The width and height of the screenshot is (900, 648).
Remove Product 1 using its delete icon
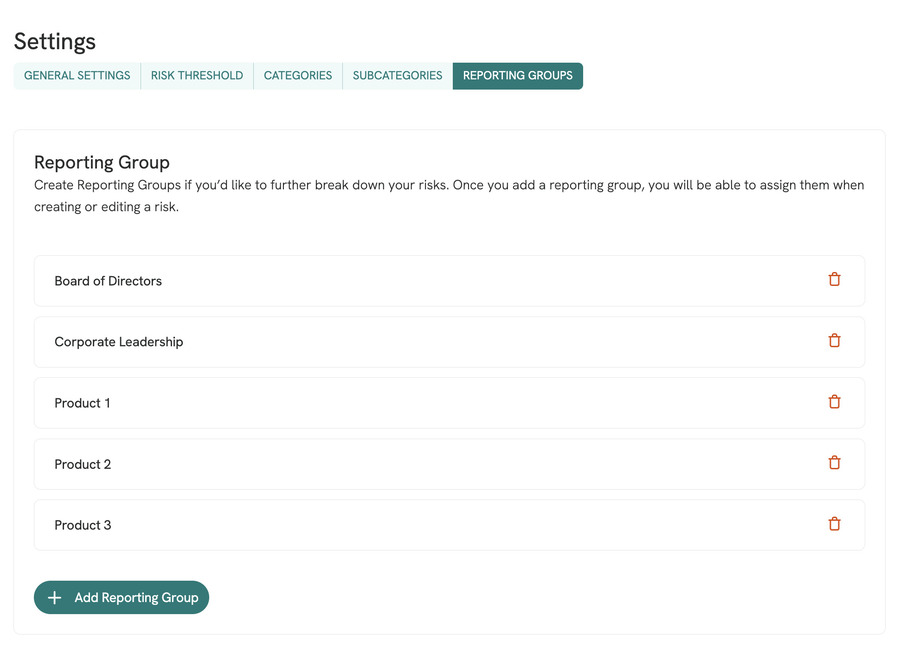point(834,402)
